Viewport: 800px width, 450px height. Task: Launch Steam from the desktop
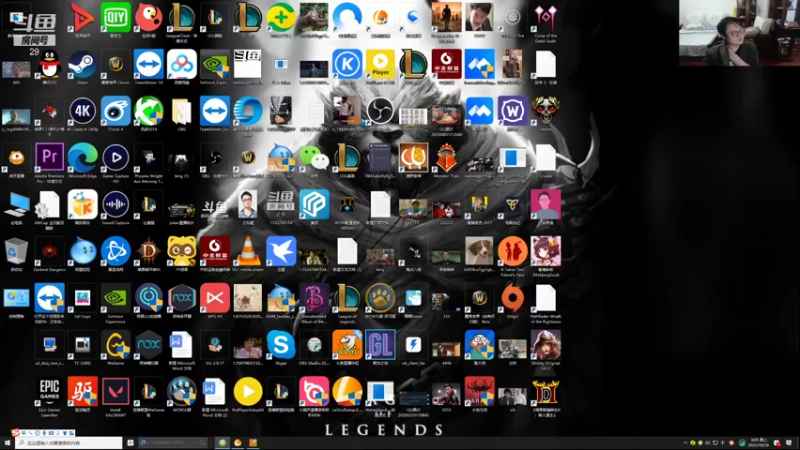[x=82, y=64]
